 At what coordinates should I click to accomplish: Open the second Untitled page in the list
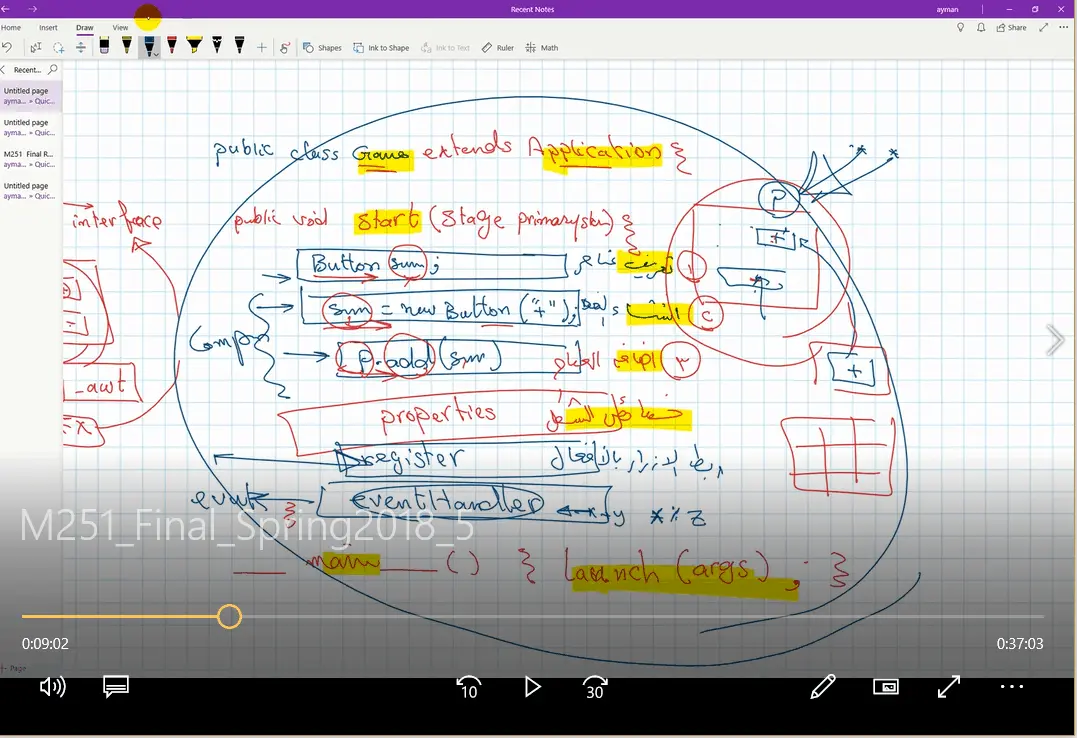click(31, 127)
